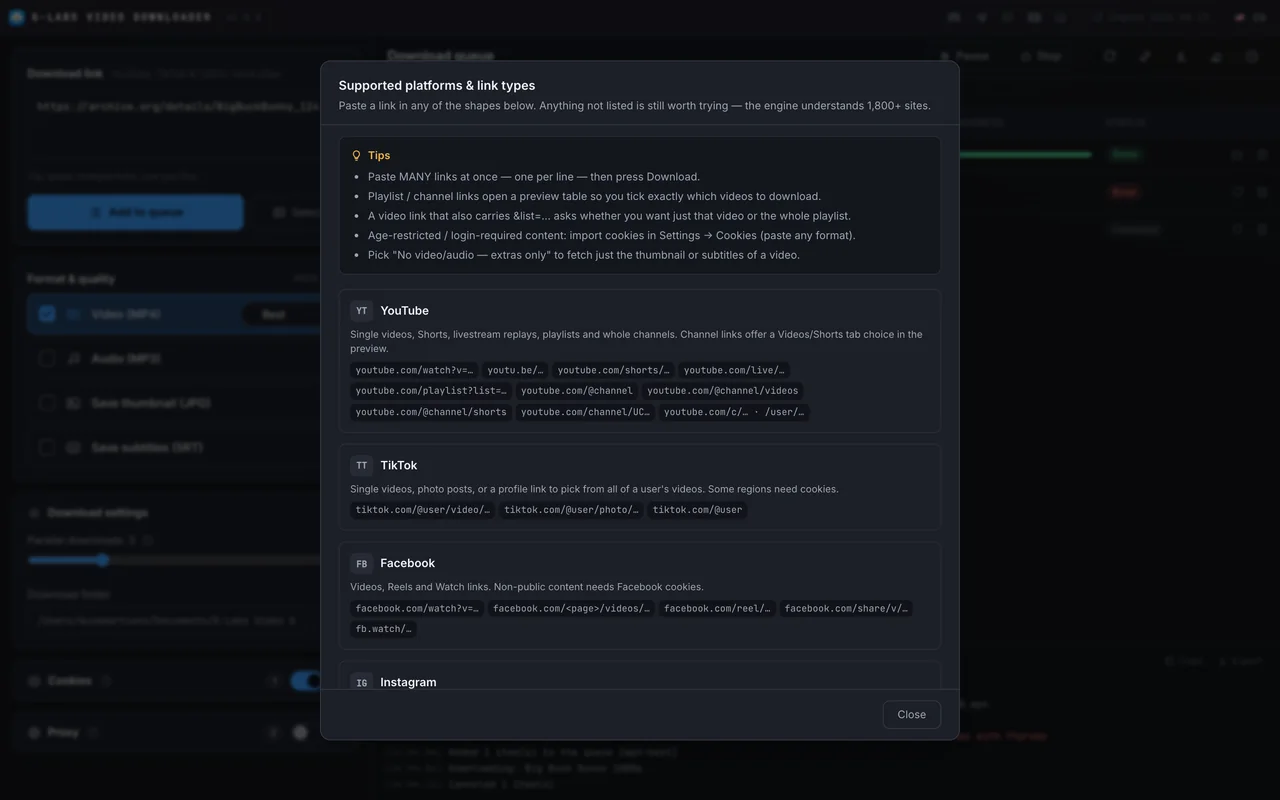
Task: Uncheck the Video (MP4) checkbox
Action: (47, 314)
